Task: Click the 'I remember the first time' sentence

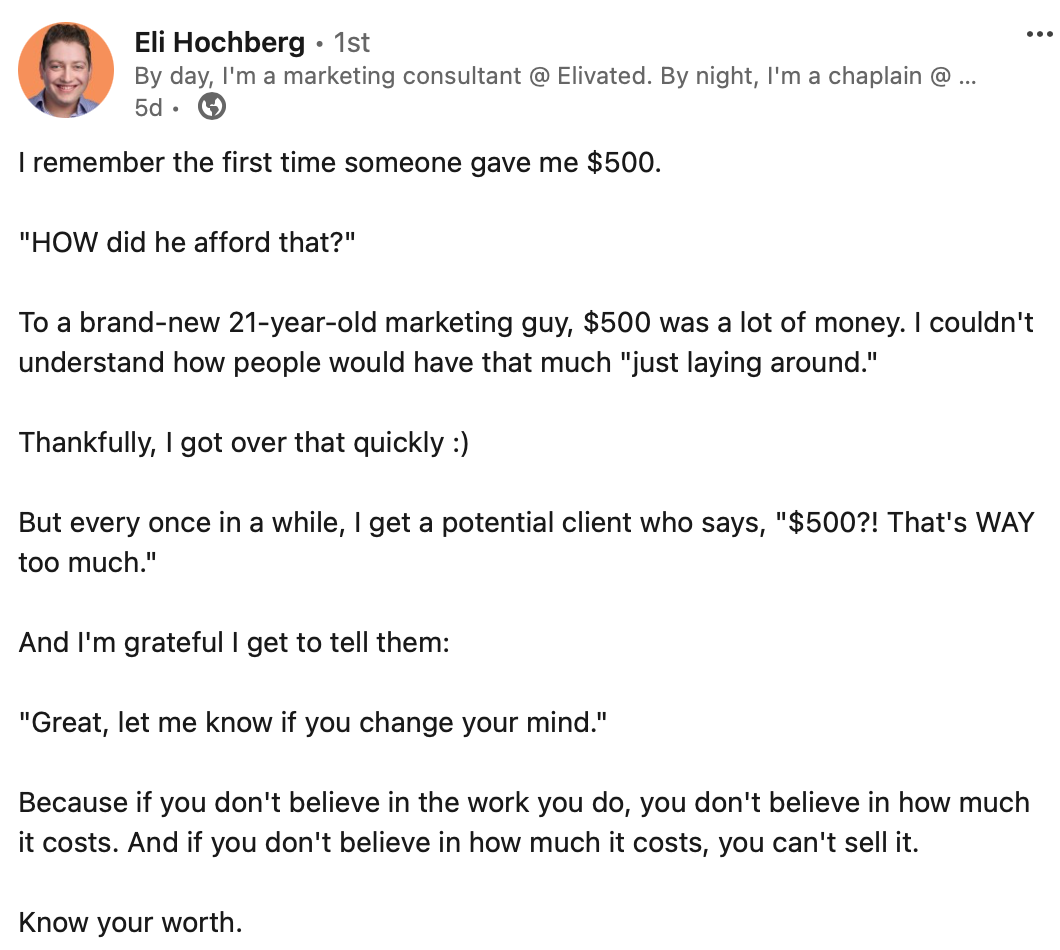Action: coord(339,163)
